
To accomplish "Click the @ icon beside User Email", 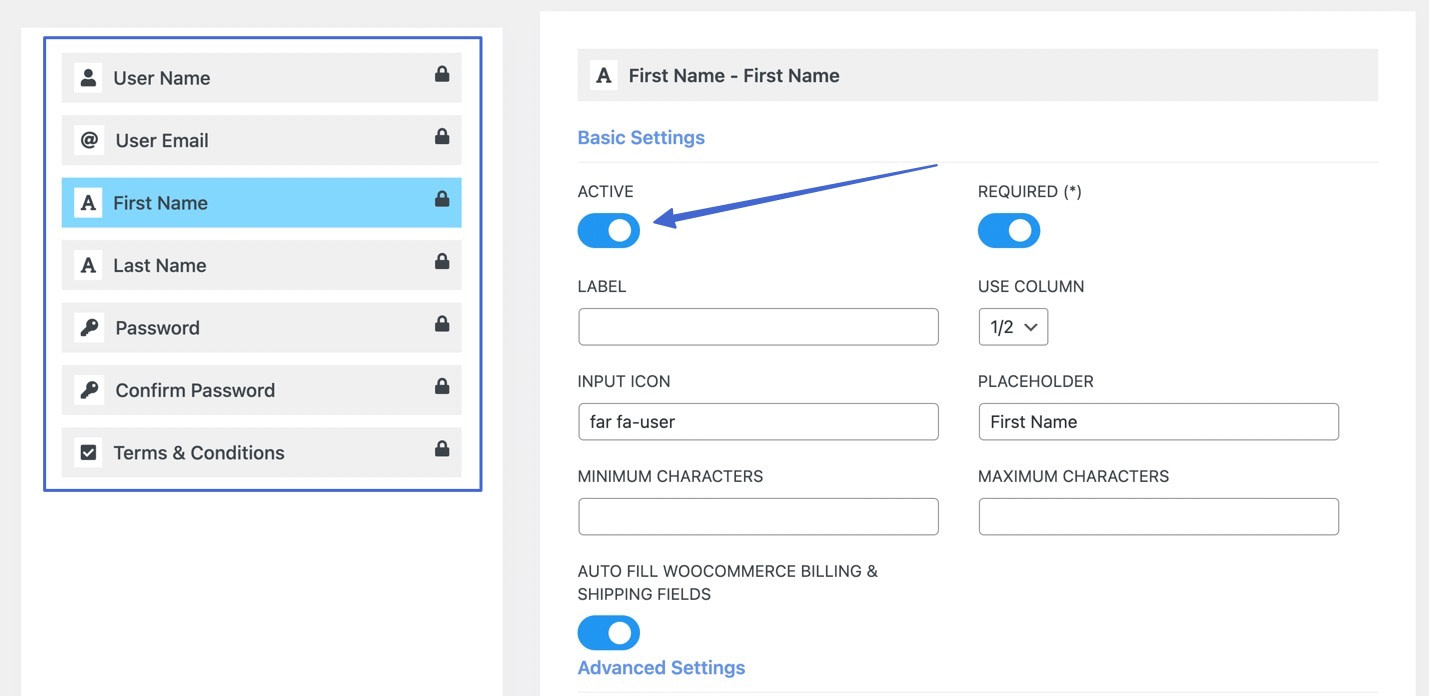I will (88, 140).
